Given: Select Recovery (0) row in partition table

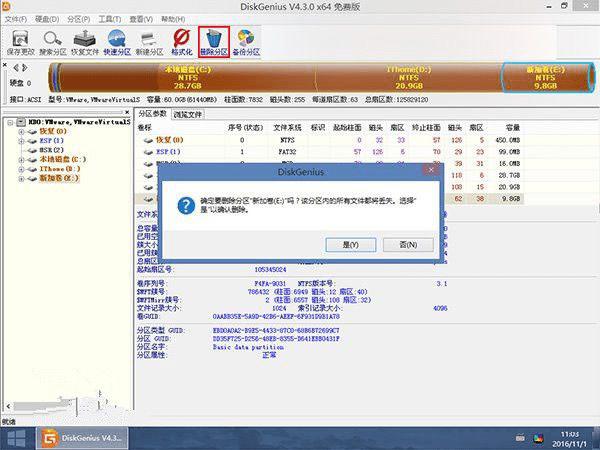Looking at the screenshot, I should [329, 140].
